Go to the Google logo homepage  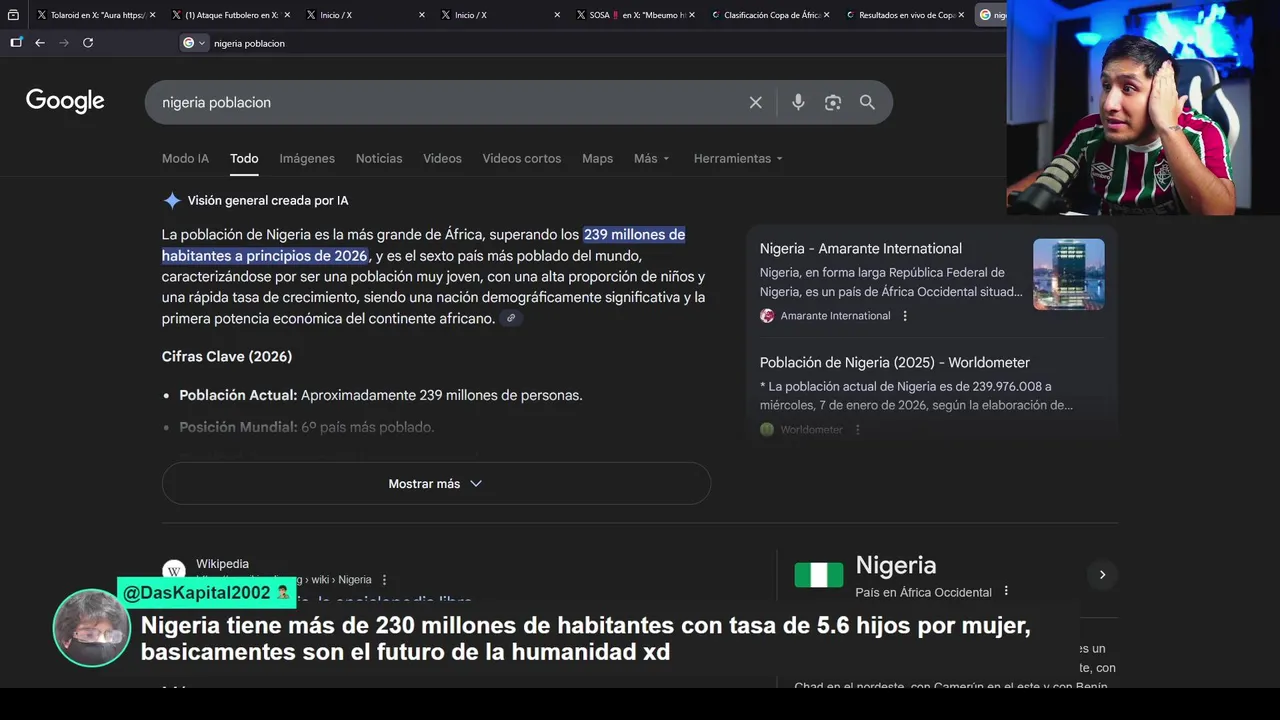tap(65, 101)
